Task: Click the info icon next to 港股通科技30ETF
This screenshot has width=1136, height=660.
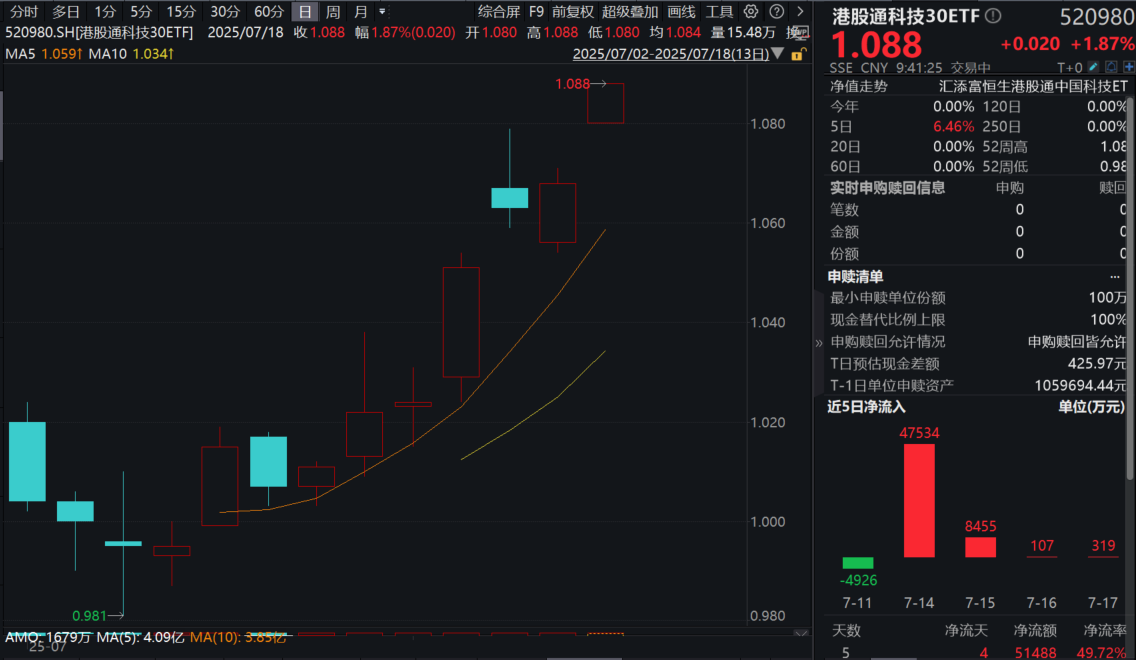Action: [x=993, y=16]
